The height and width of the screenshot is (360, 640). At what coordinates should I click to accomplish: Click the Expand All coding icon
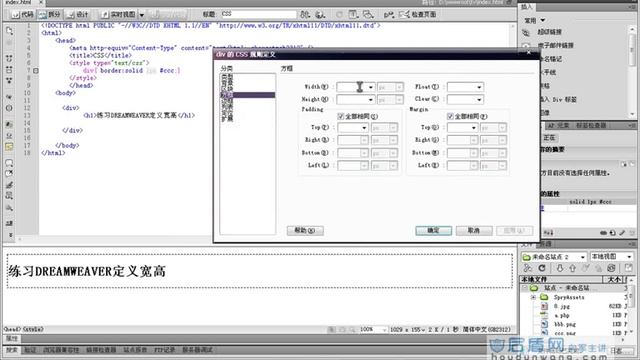tap(9, 80)
